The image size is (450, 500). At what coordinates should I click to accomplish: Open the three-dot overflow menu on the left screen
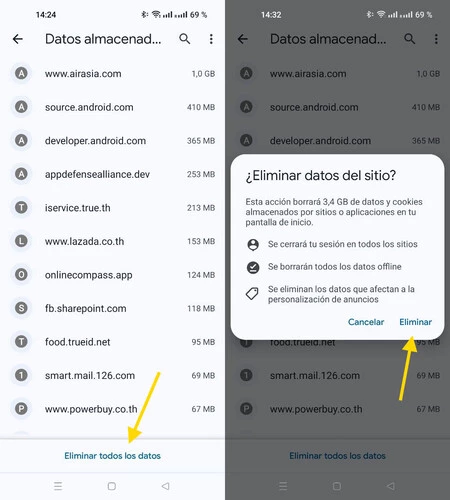click(x=211, y=39)
